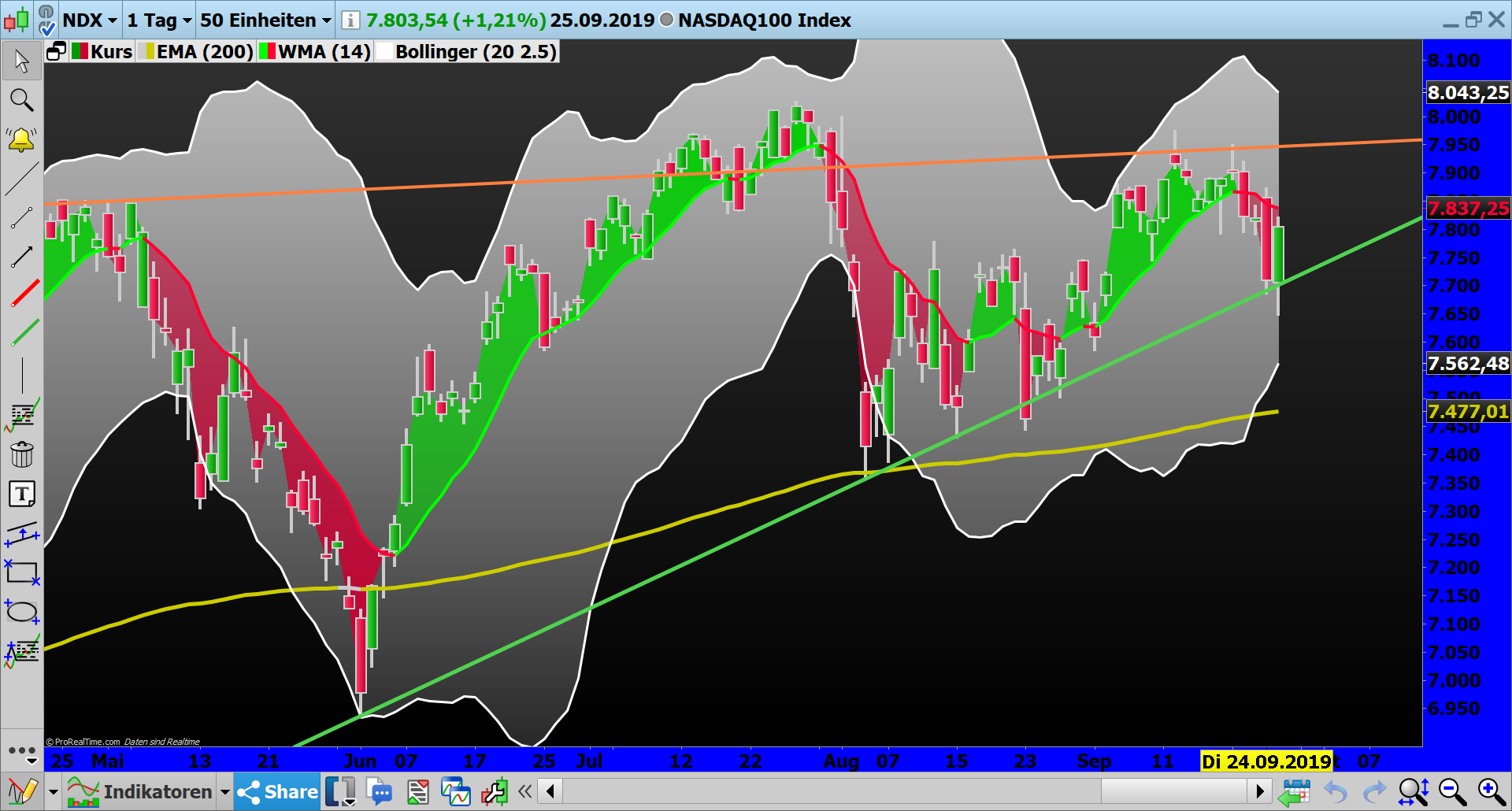
Task: Toggle the chart link group checkmark
Action: click(46, 20)
